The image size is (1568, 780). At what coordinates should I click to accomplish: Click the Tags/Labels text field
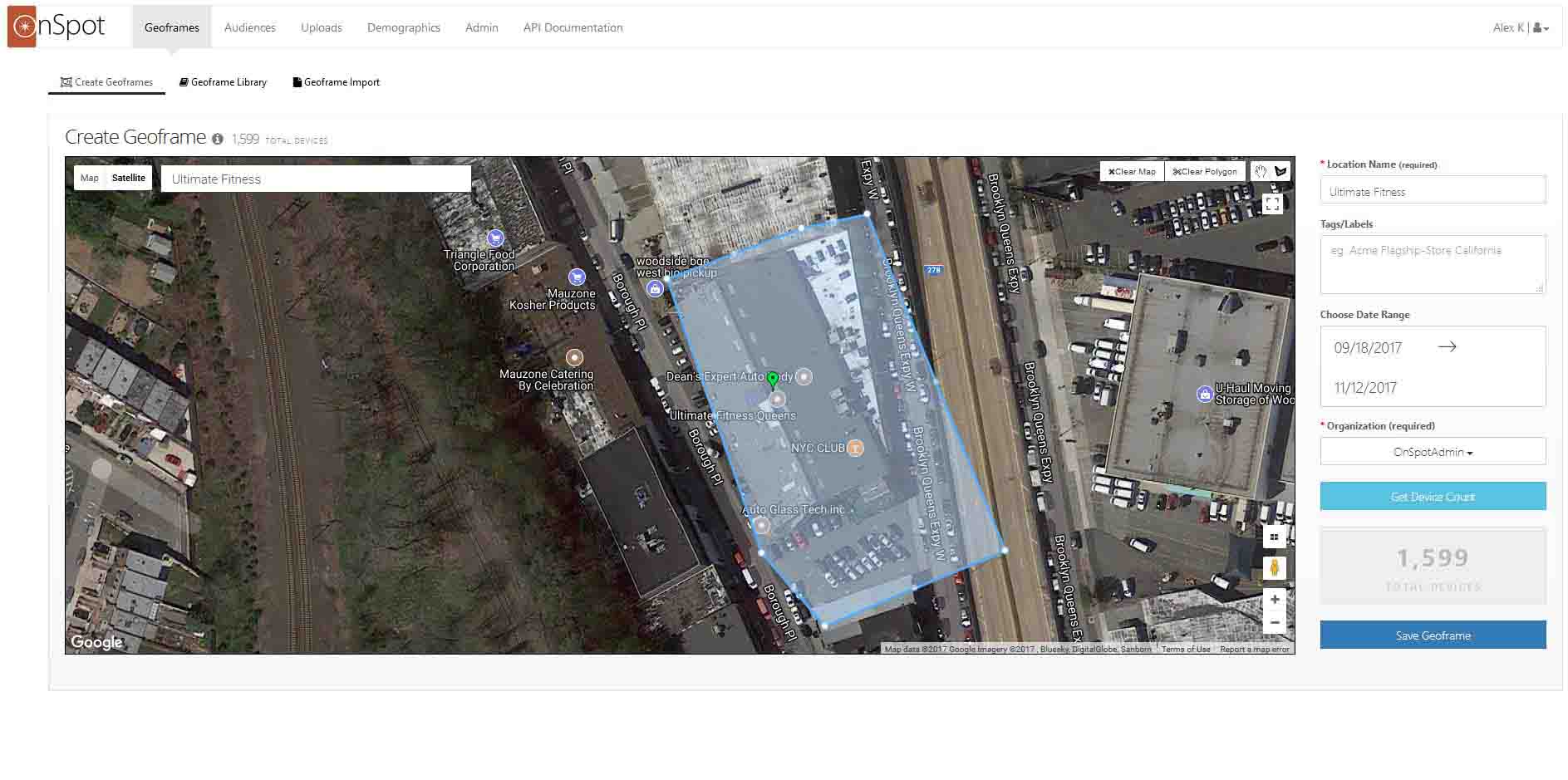click(x=1432, y=264)
